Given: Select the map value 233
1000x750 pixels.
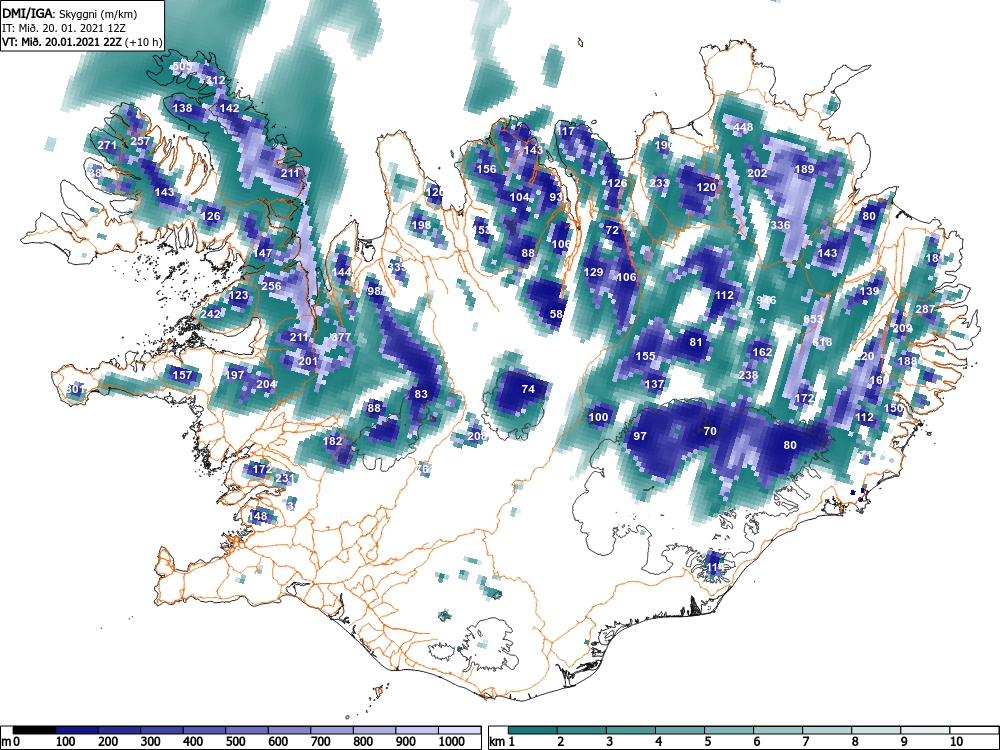Looking at the screenshot, I should (659, 183).
